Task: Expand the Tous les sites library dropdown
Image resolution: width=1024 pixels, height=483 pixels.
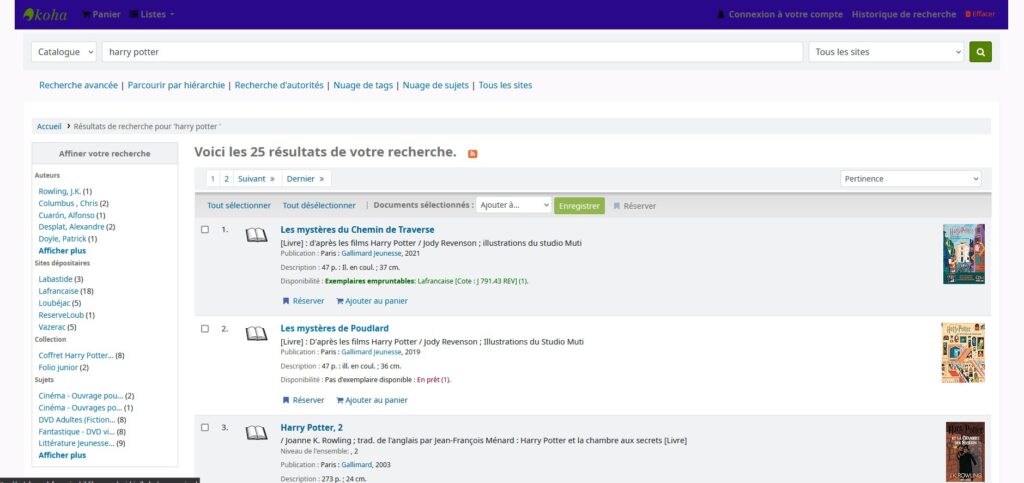Action: tap(886, 52)
